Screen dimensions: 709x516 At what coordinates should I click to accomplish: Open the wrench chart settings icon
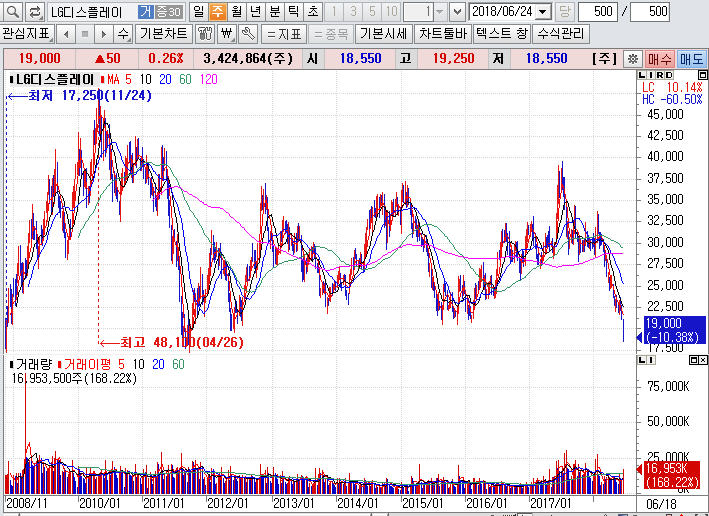click(245, 33)
